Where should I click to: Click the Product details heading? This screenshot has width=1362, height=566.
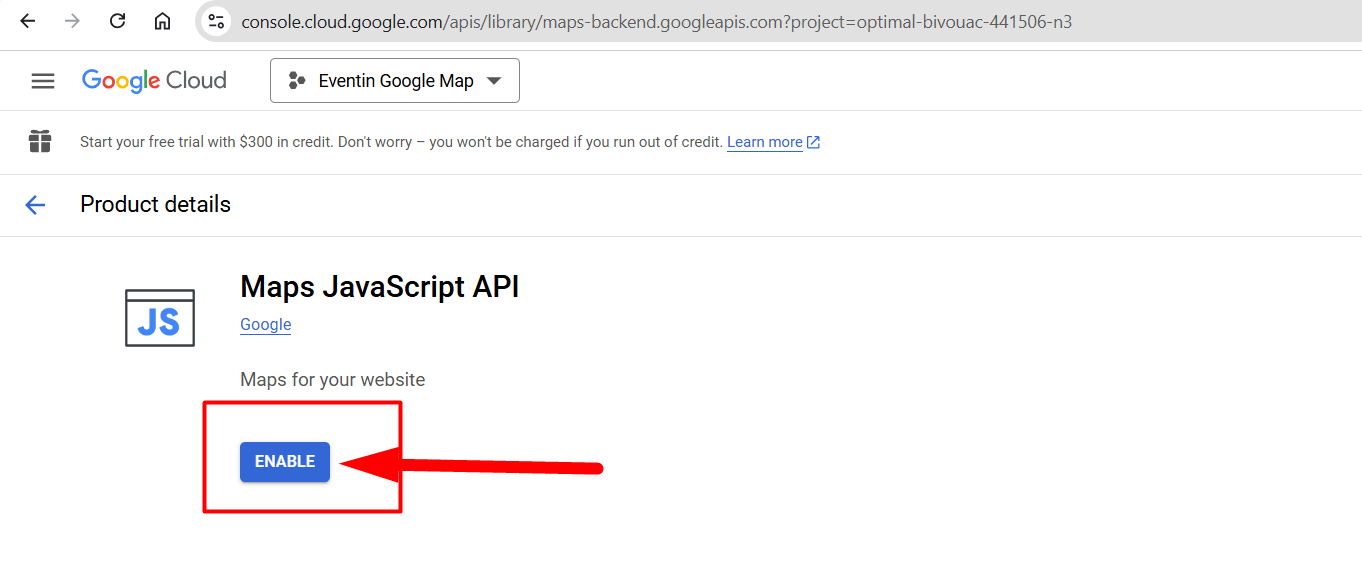(x=155, y=205)
